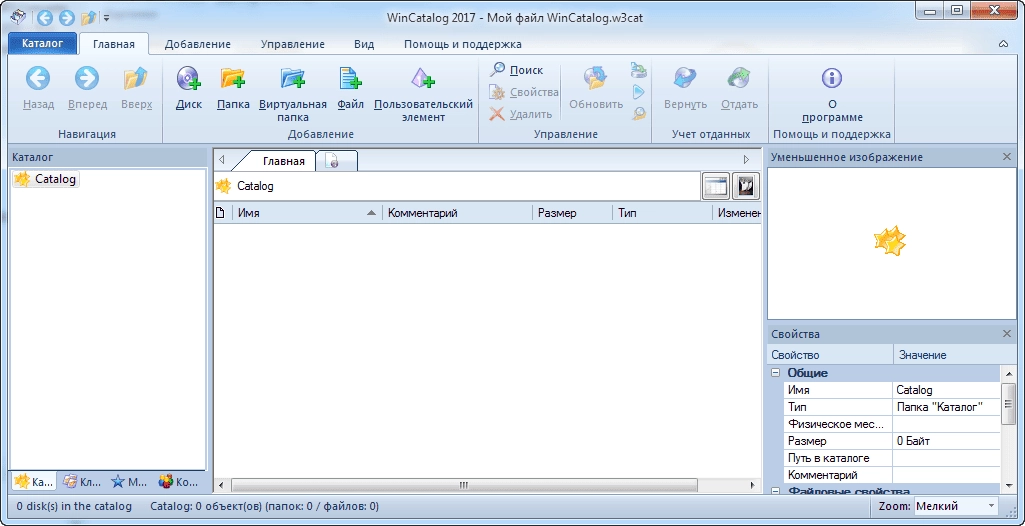Select Catalog root in the tree
The height and width of the screenshot is (526, 1025).
pyautogui.click(x=46, y=179)
